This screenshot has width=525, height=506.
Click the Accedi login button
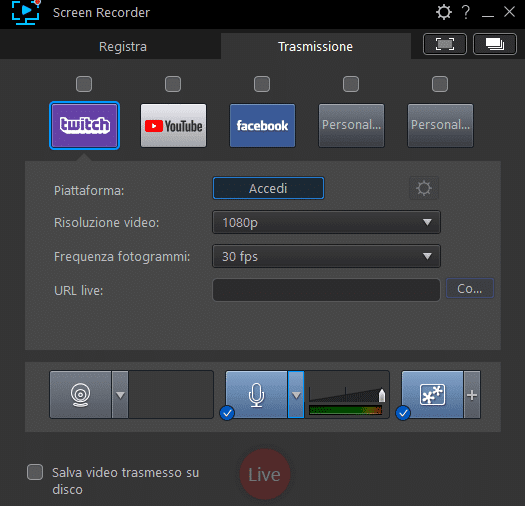click(268, 188)
